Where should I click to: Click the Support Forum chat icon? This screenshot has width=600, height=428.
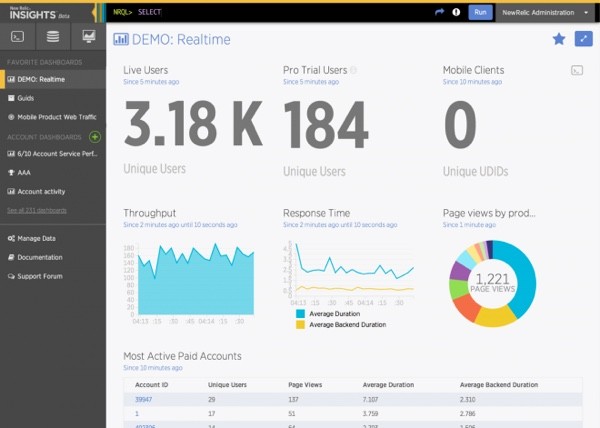11,276
